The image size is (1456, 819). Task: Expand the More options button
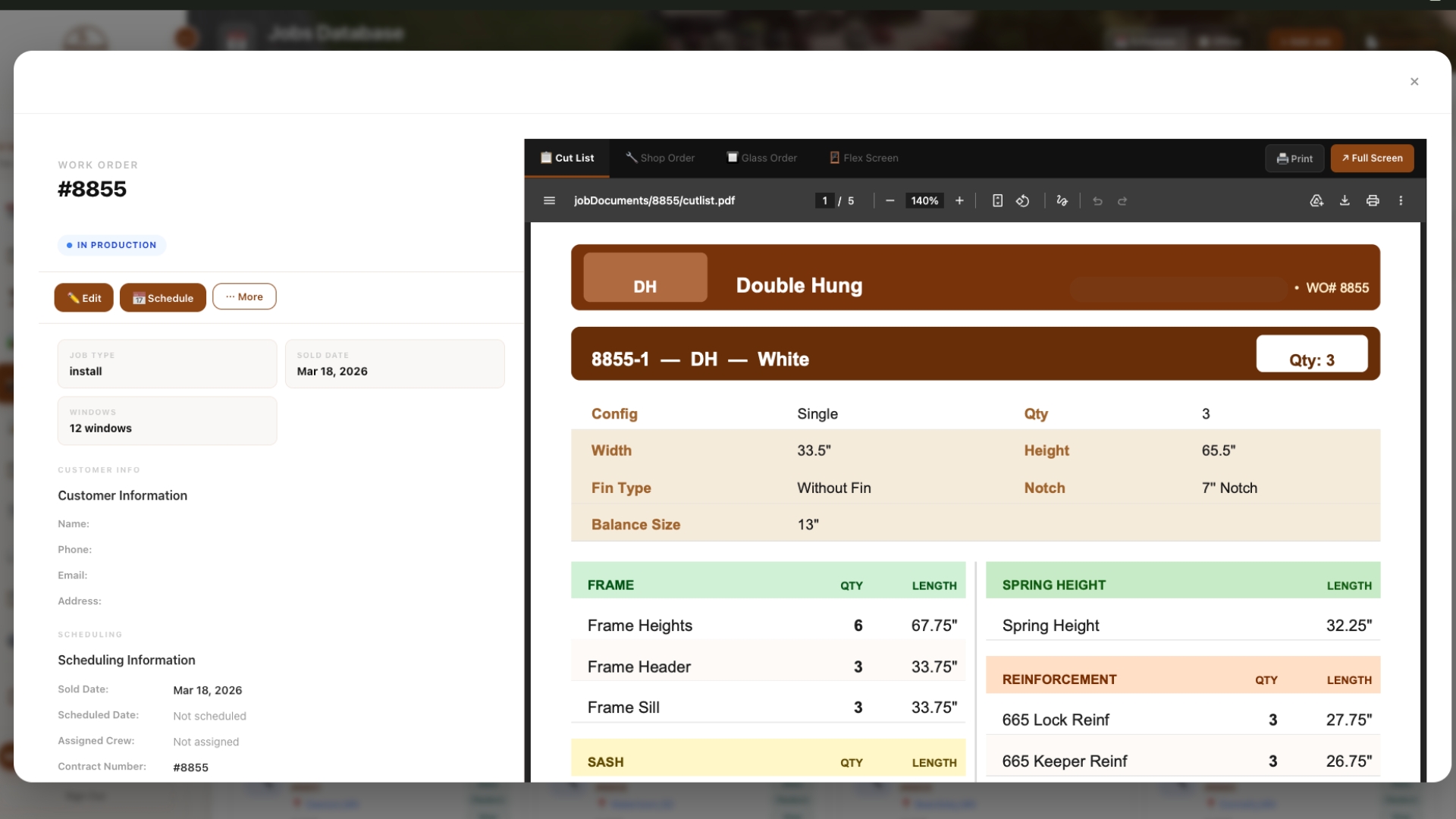point(244,297)
